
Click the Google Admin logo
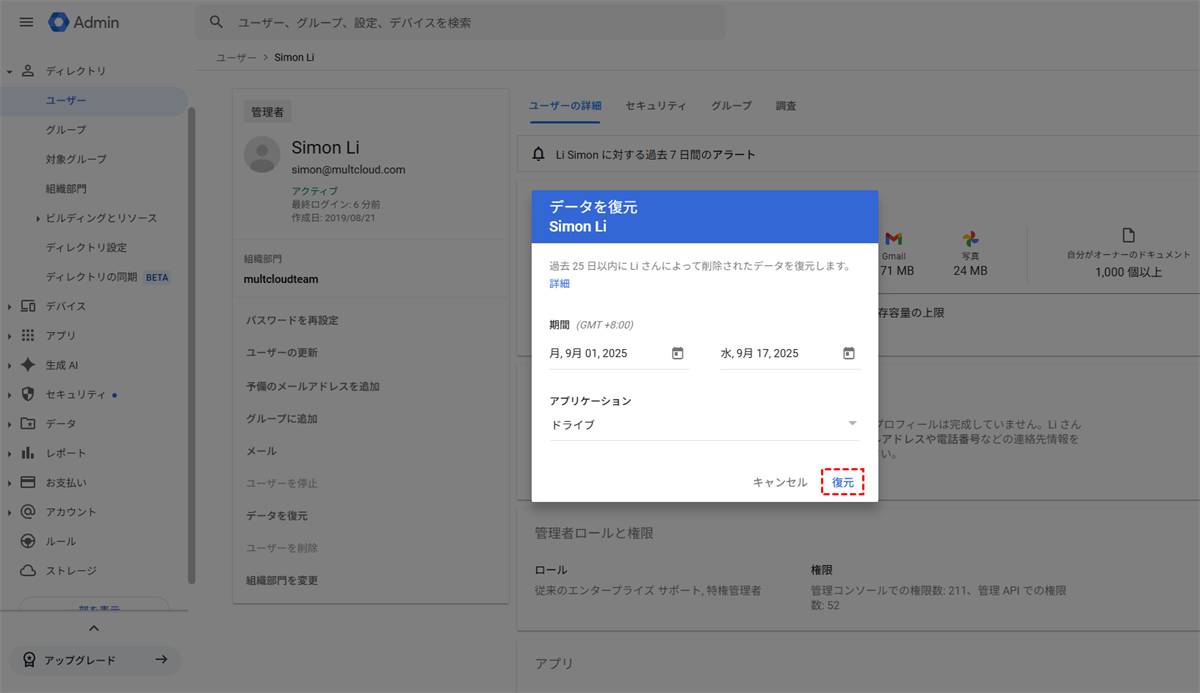click(84, 22)
